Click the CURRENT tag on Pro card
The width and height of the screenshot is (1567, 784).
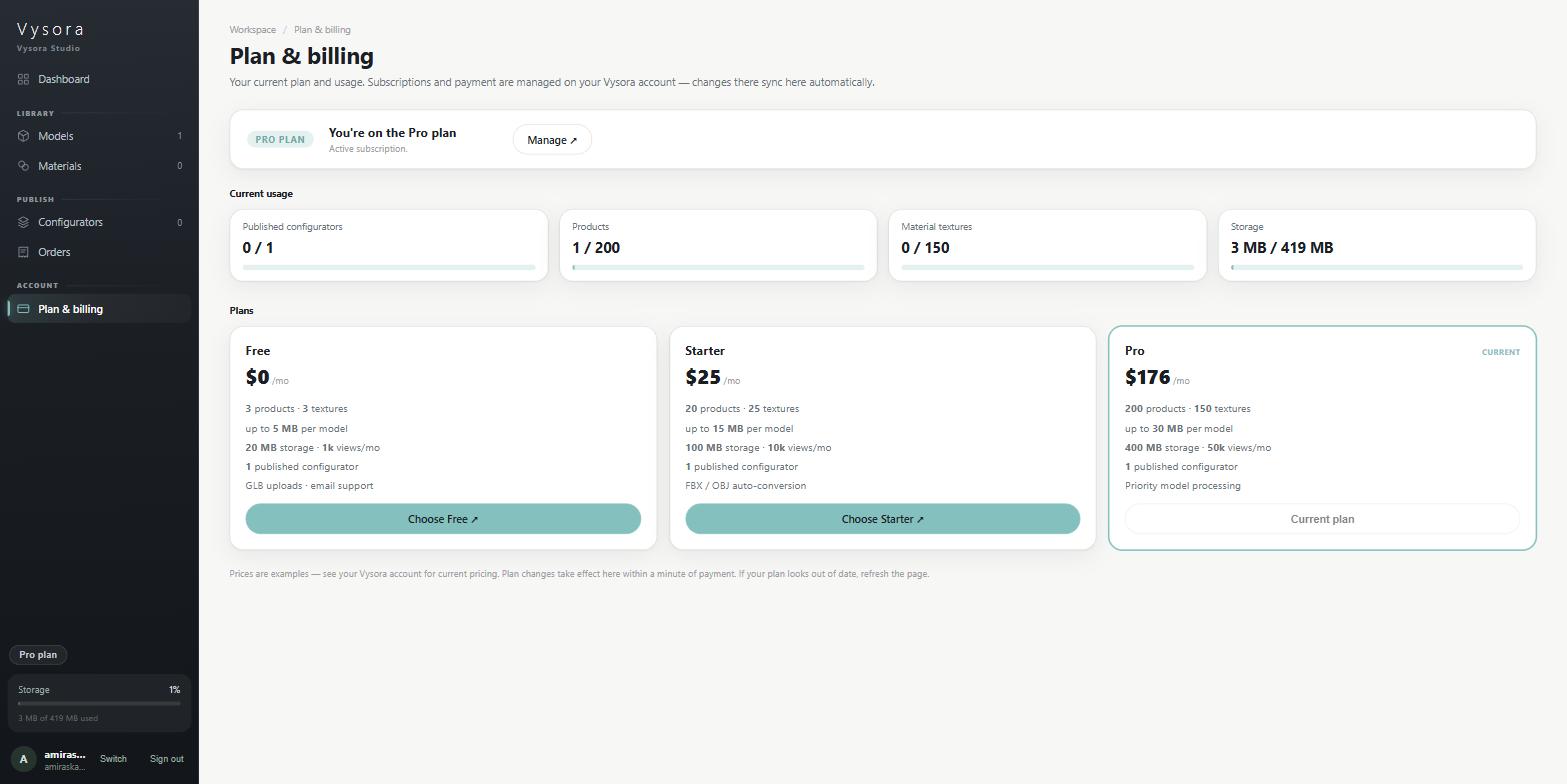pos(1500,352)
